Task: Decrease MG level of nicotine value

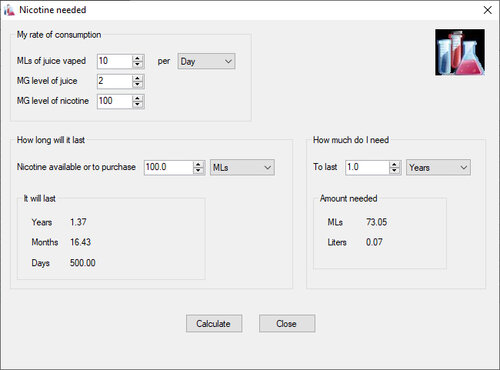Action: [x=137, y=105]
